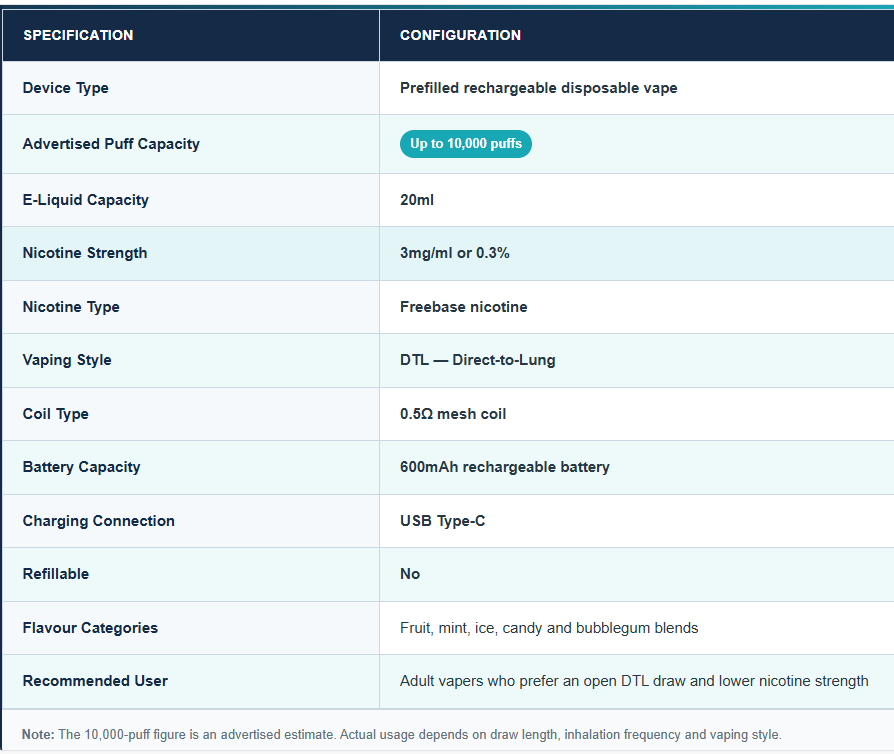
Task: Select the Refillable label
Action: click(x=56, y=574)
